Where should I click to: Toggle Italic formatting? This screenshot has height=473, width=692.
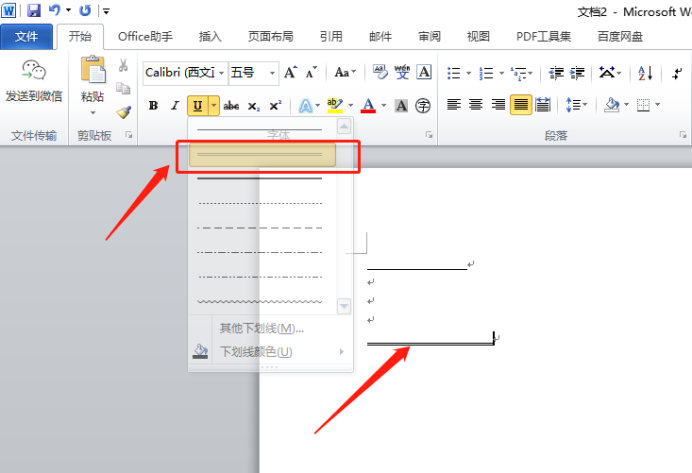pyautogui.click(x=174, y=105)
